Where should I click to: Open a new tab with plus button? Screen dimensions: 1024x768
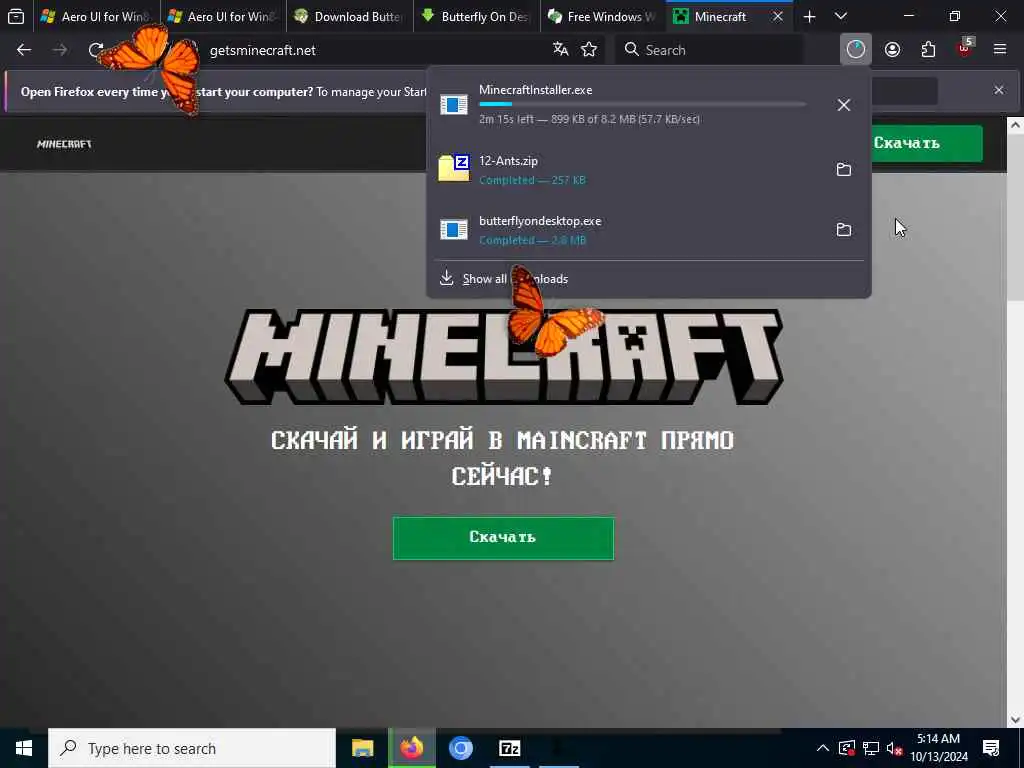[809, 16]
